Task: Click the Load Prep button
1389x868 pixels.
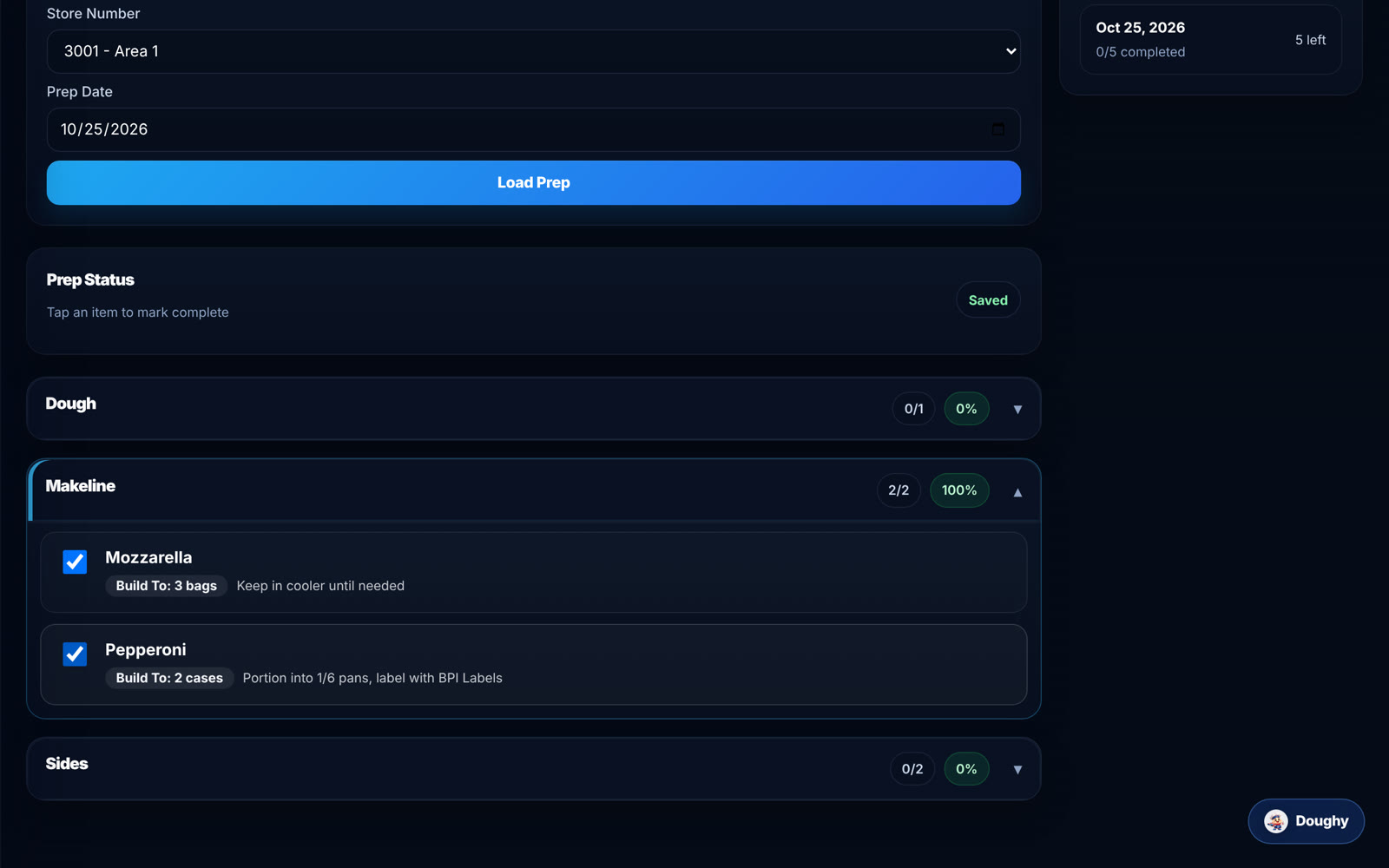Action: point(533,182)
